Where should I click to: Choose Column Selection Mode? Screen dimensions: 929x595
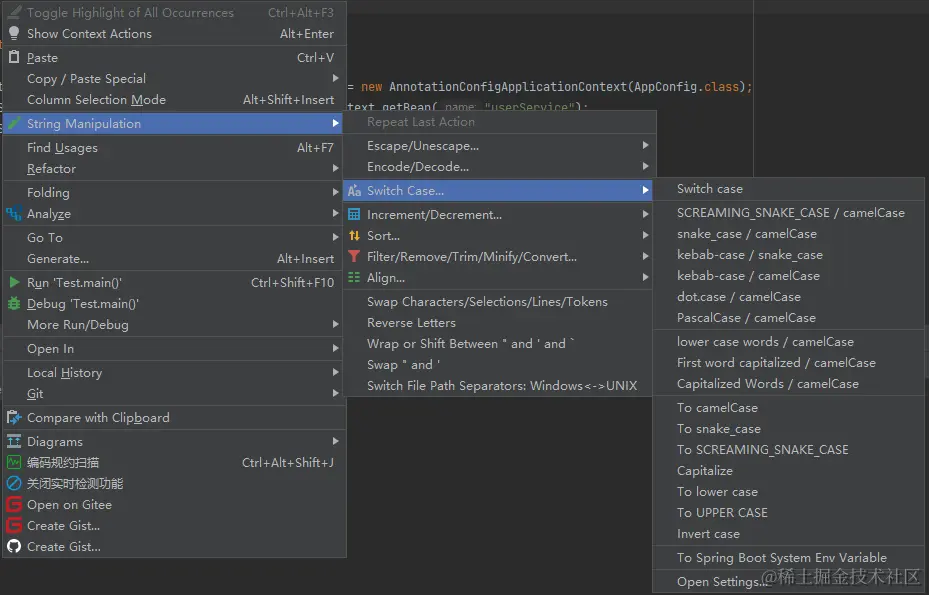tap(96, 100)
